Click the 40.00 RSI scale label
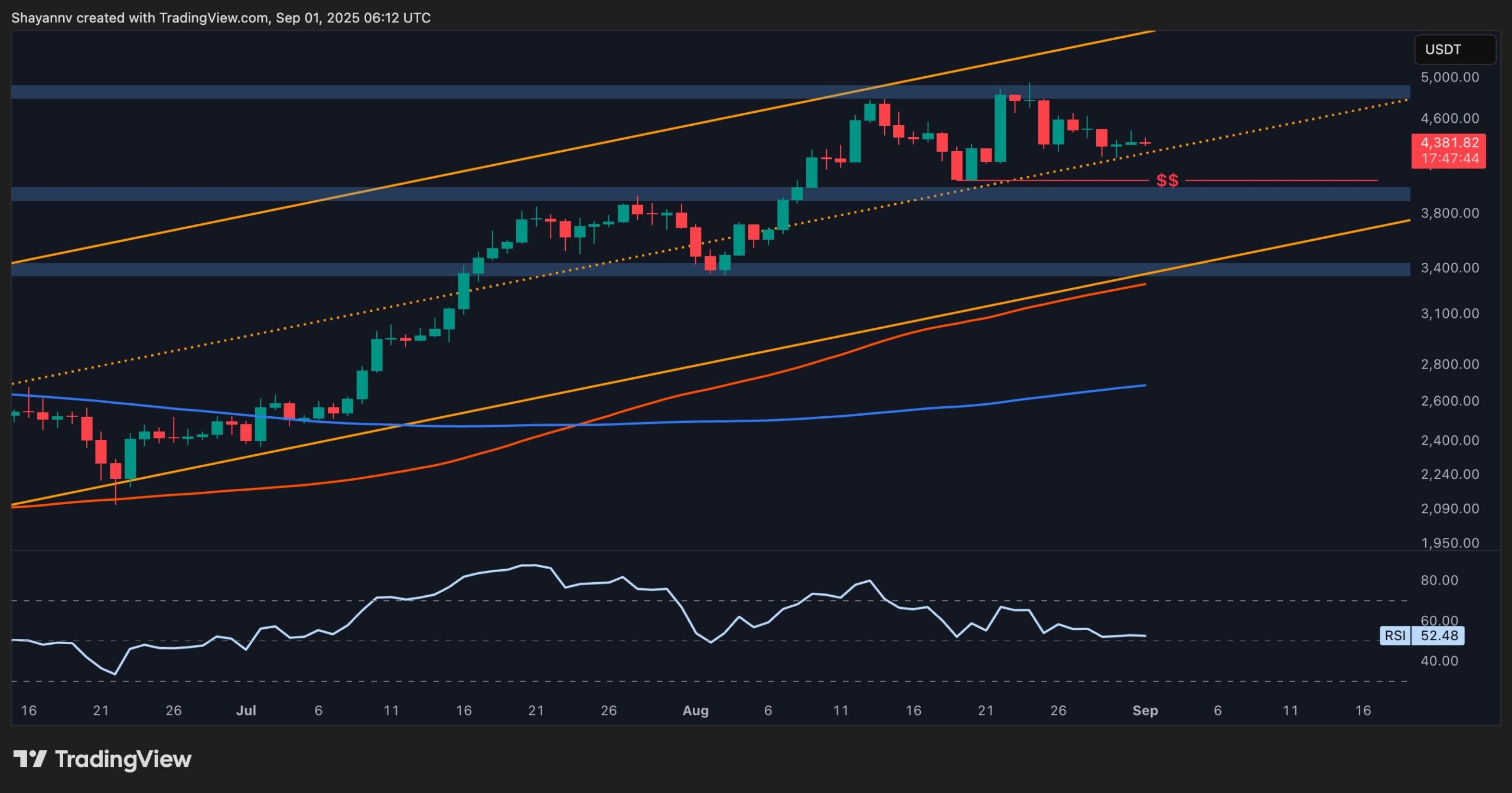1512x793 pixels. (x=1439, y=661)
